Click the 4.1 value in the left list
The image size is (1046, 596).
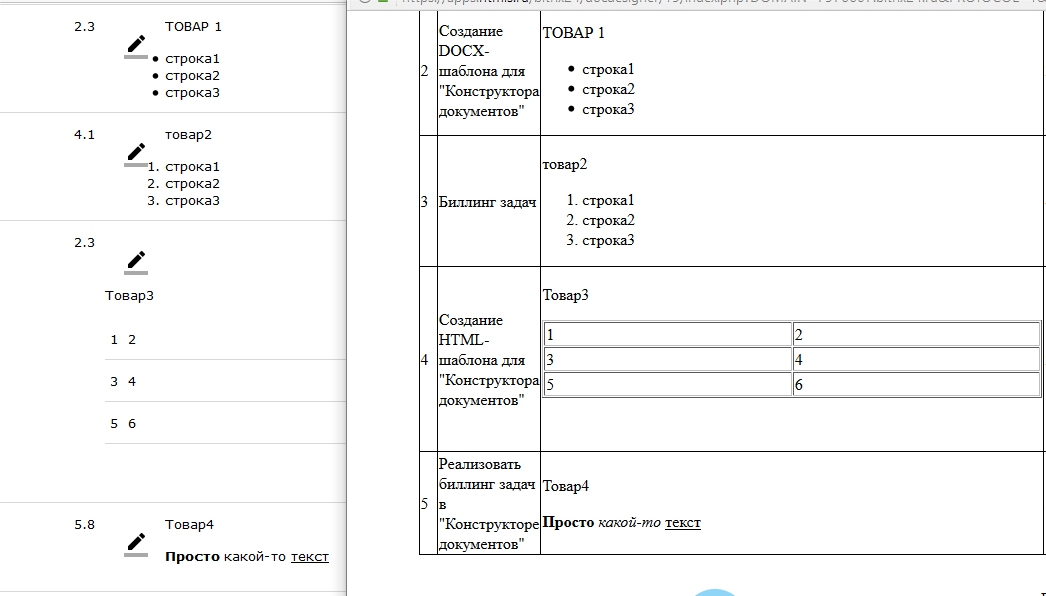[x=84, y=134]
